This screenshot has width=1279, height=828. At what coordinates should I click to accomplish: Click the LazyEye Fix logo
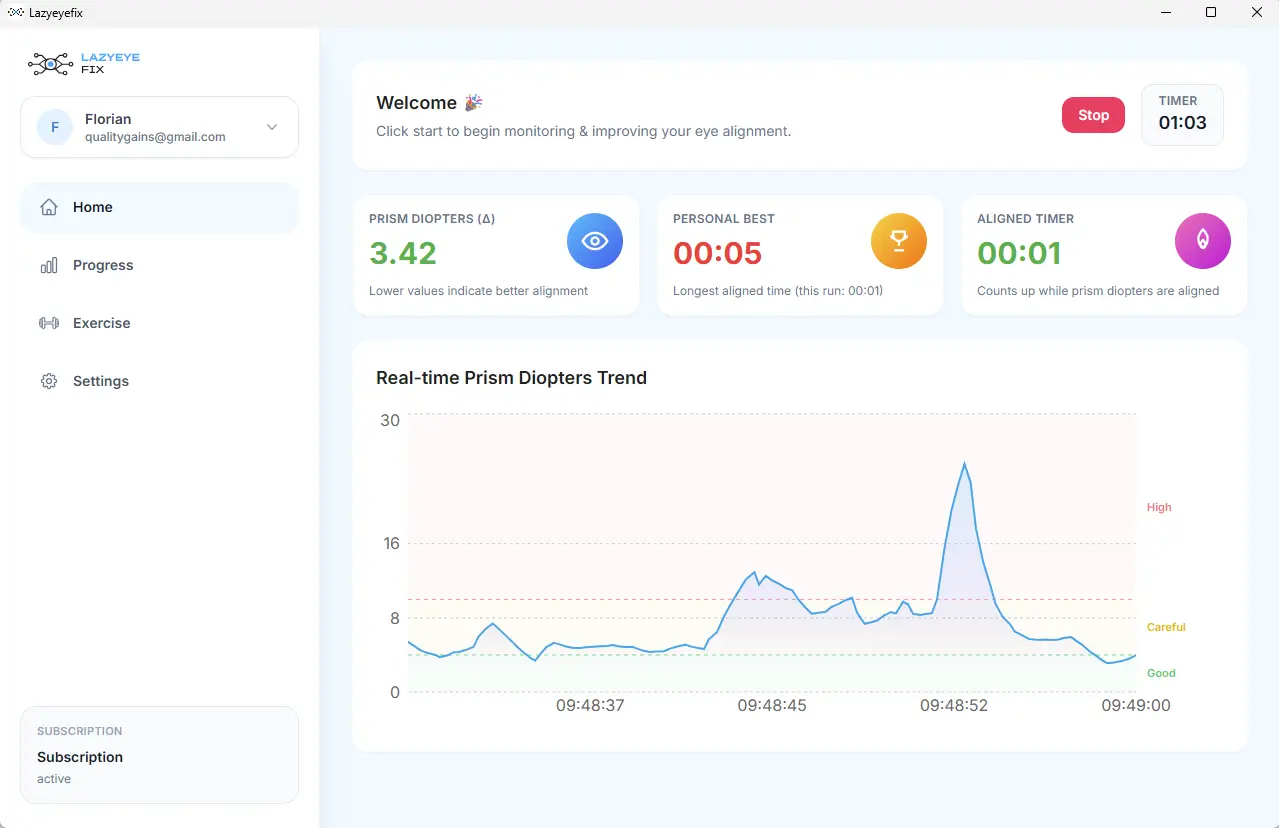pyautogui.click(x=83, y=63)
